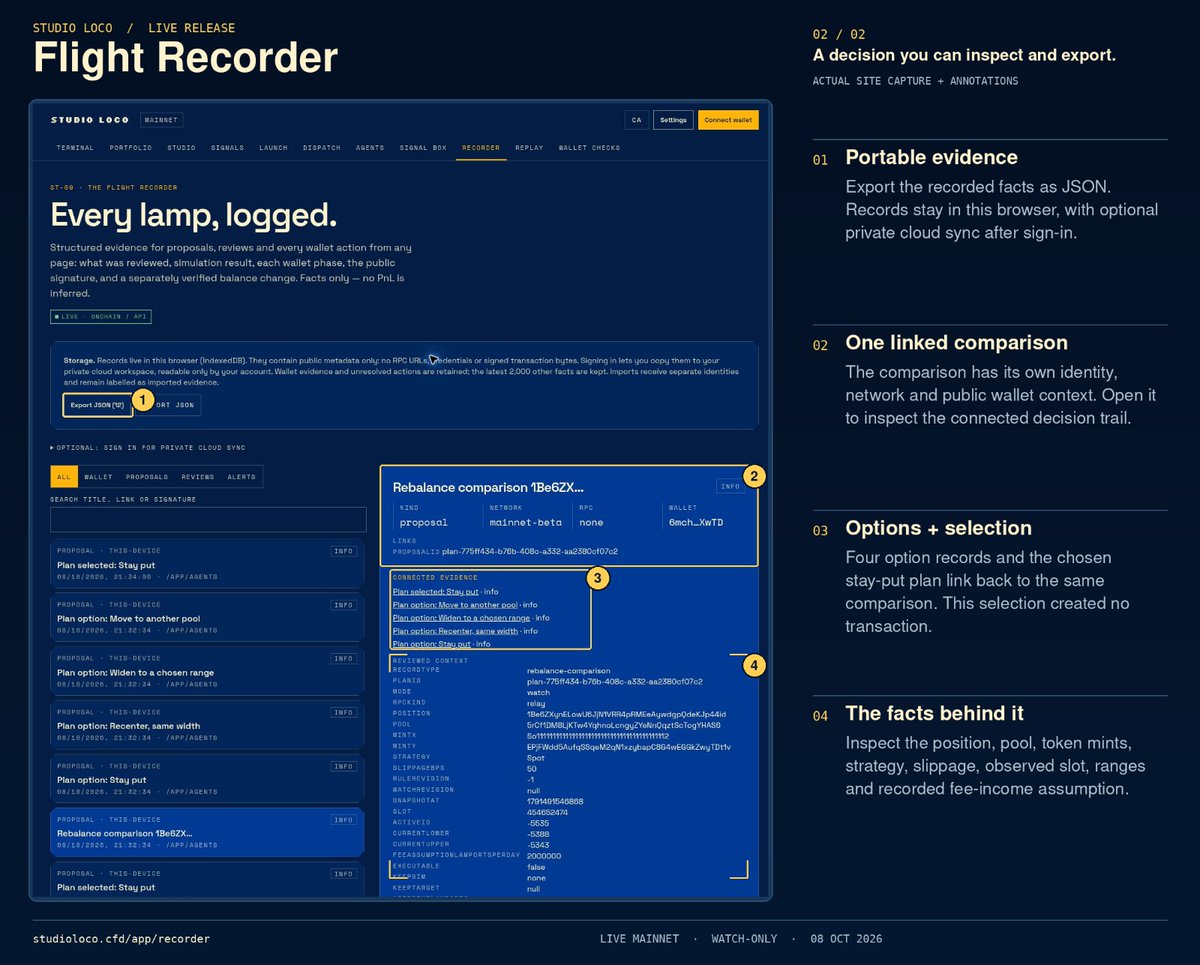The width and height of the screenshot is (1200, 965).
Task: Click INFO badge on Widen to a chosen range record
Action: tap(343, 659)
